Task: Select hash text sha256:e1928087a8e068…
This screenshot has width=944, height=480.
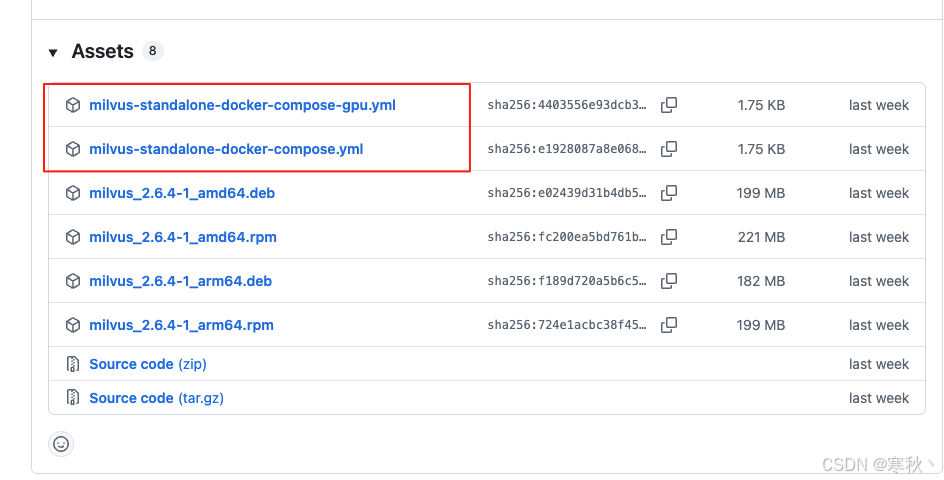Action: point(567,149)
